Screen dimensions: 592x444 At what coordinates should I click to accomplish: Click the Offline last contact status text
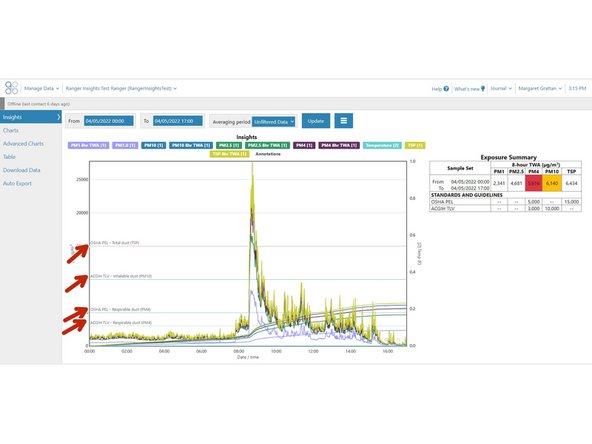coord(39,104)
